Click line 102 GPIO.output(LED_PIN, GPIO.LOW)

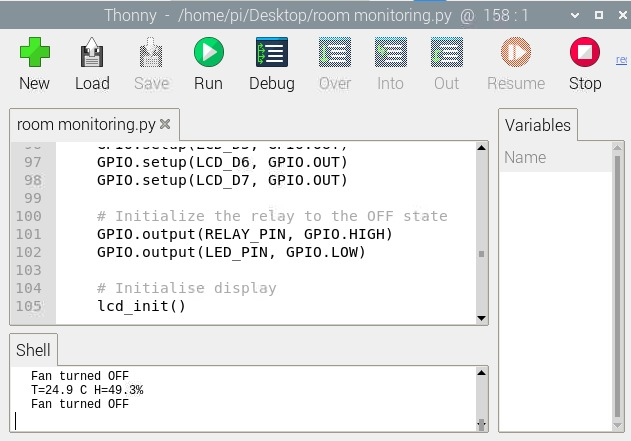[x=231, y=252]
